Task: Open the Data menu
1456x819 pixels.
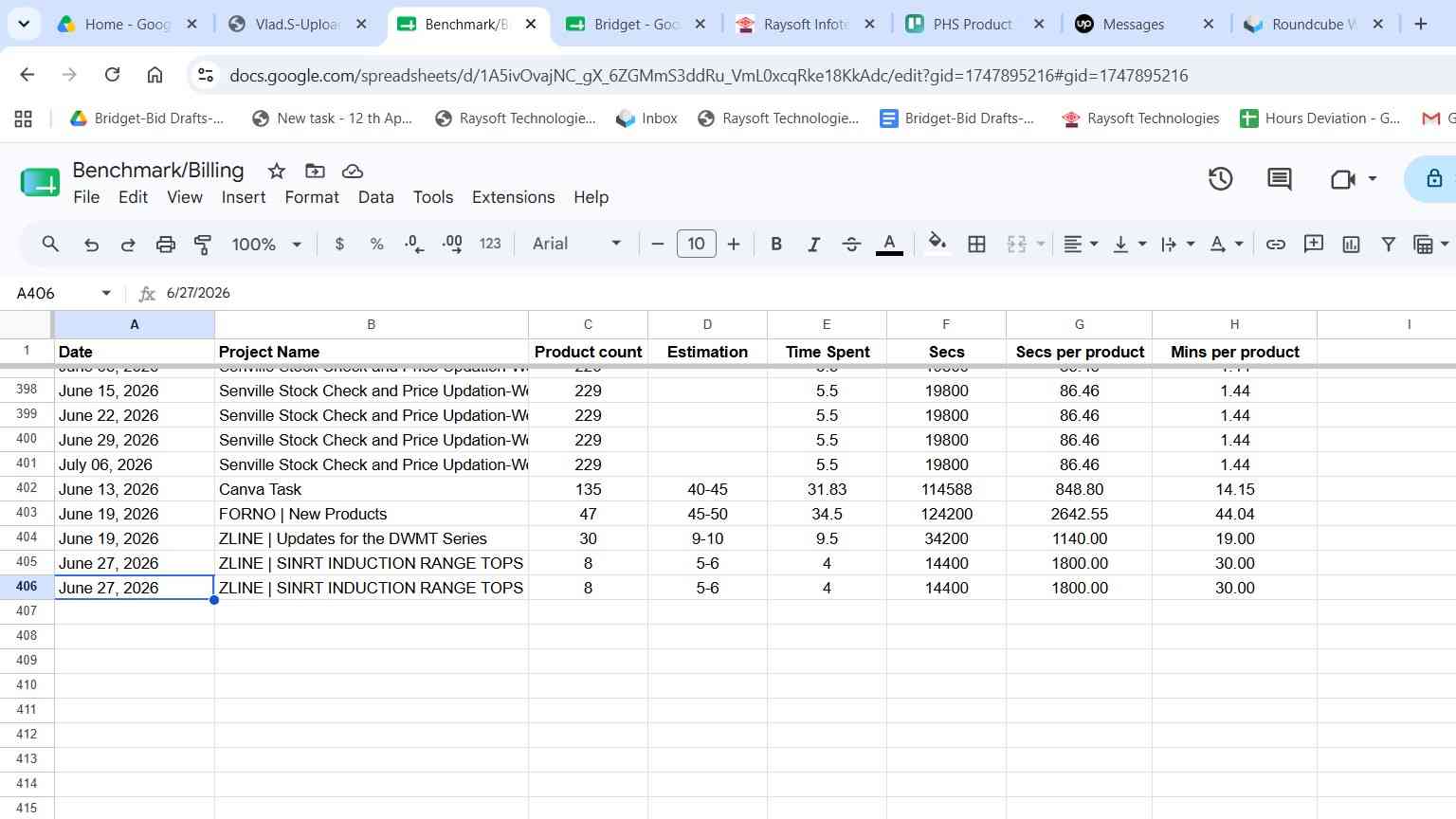Action: 375,197
